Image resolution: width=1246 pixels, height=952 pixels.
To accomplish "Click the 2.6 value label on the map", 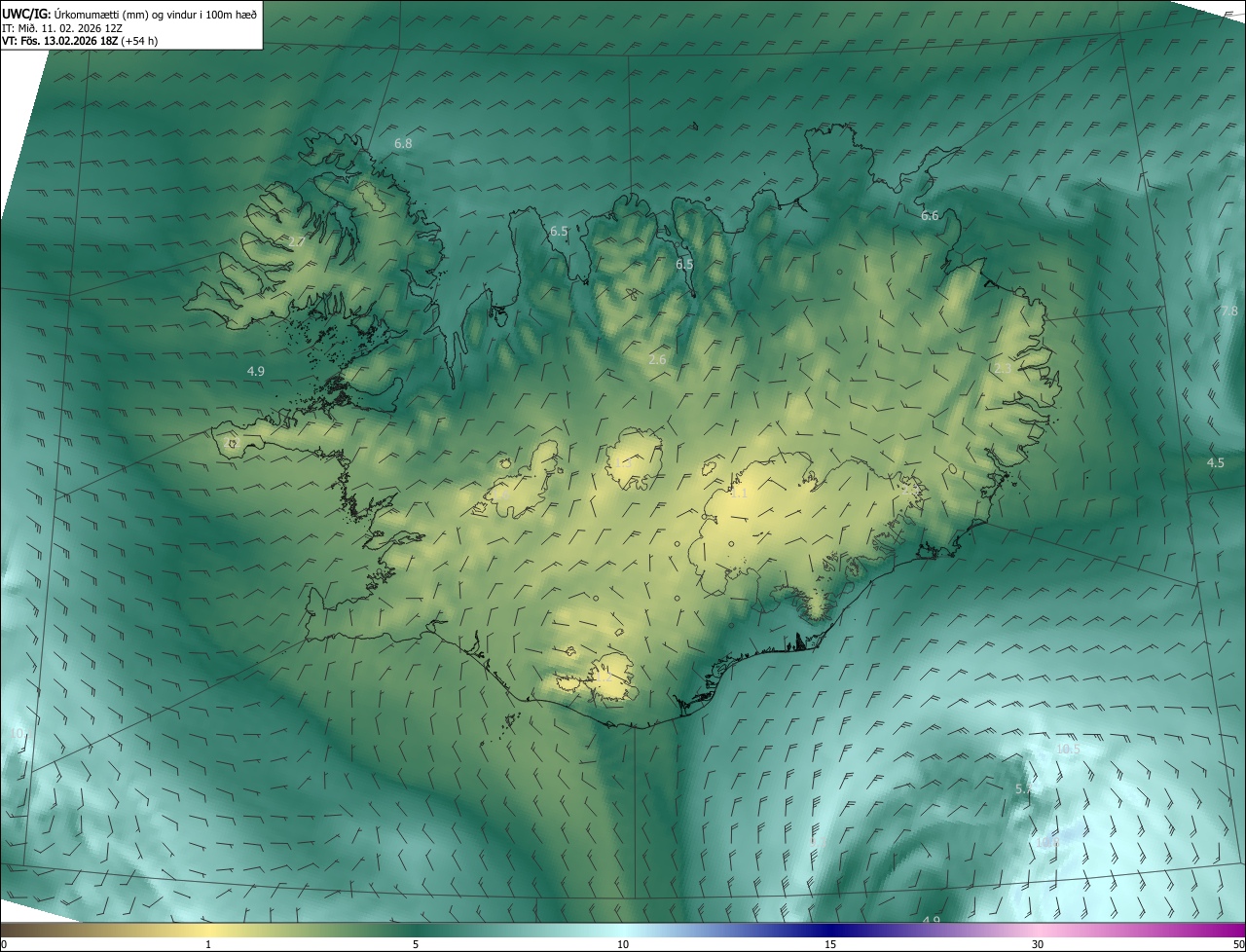I will pos(657,359).
